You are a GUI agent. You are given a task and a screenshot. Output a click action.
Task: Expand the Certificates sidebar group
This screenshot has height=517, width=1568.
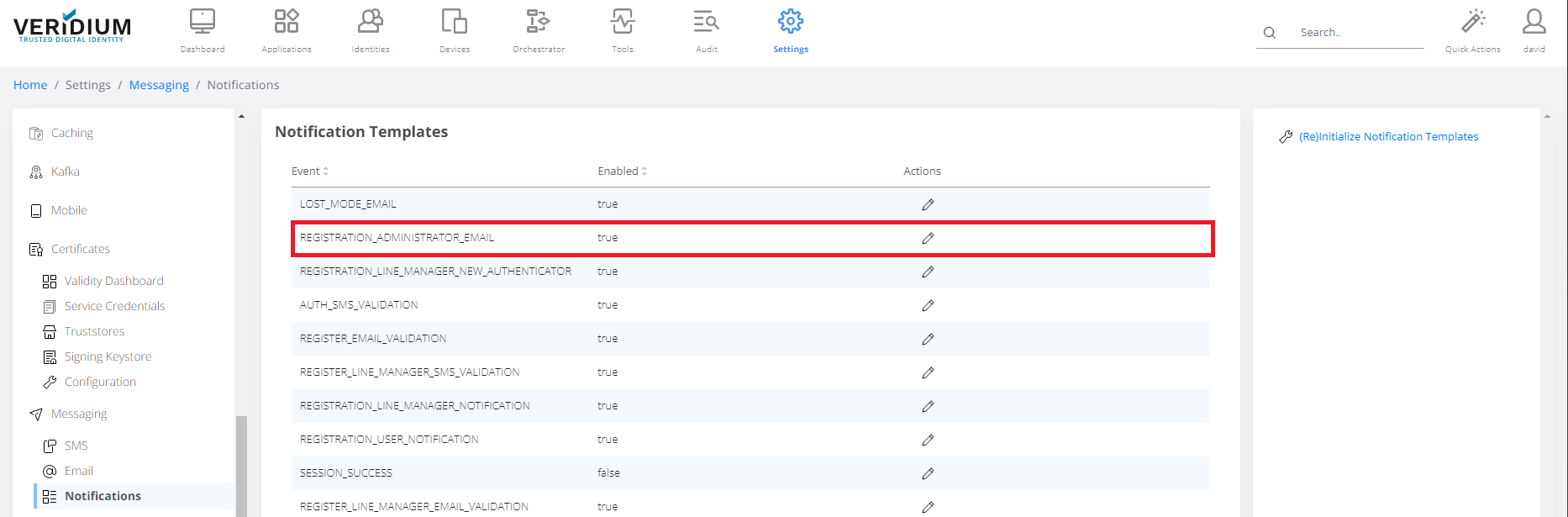(80, 249)
